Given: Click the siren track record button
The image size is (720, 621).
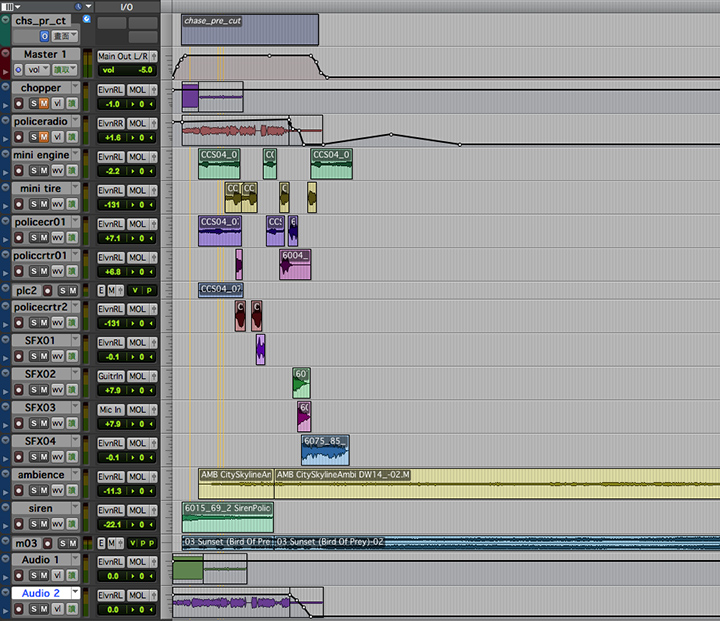Looking at the screenshot, I should tap(19, 524).
